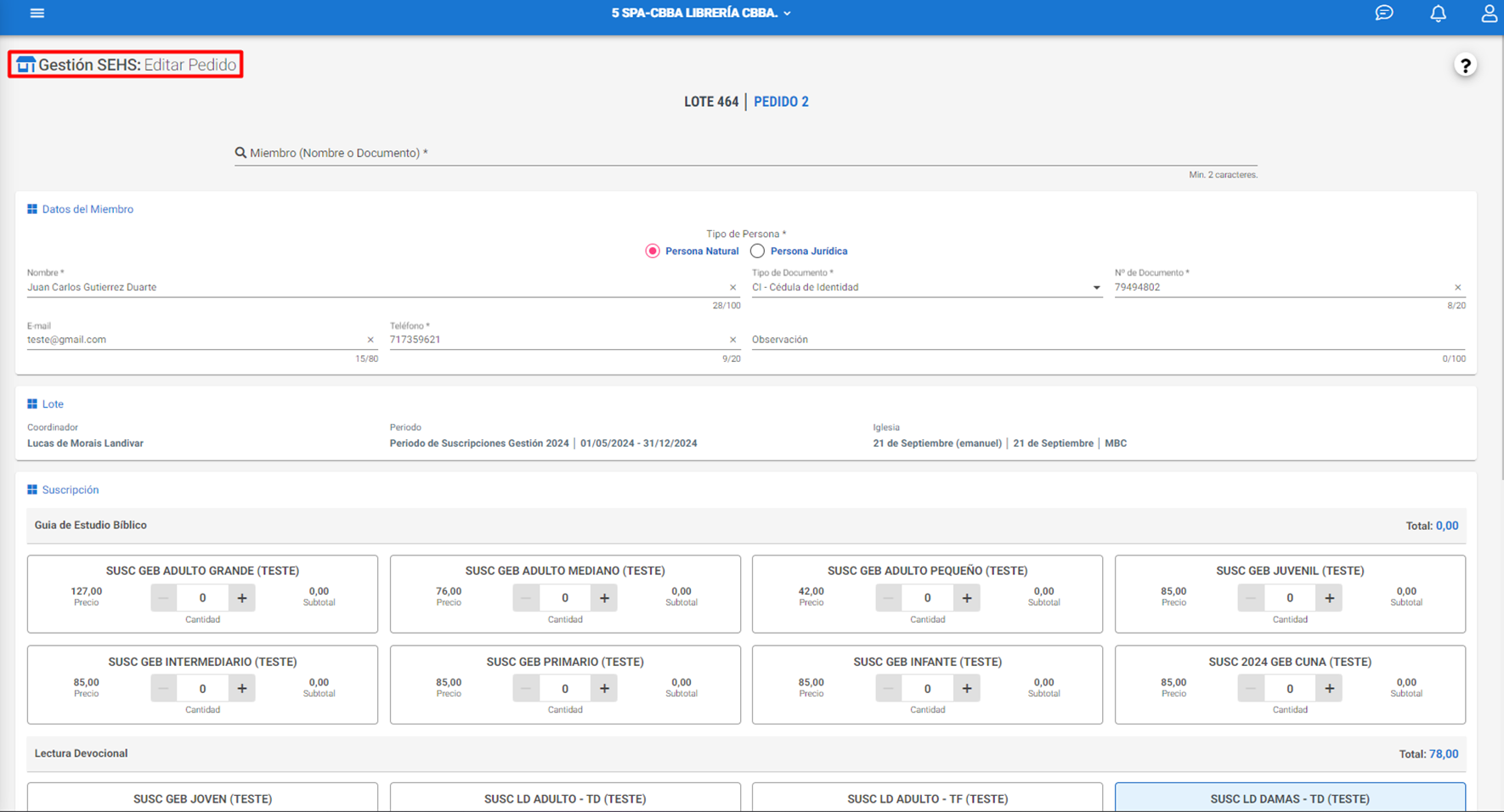Select the SUSC LD ADULTO - TD card
Image resolution: width=1504 pixels, height=812 pixels.
tap(565, 798)
